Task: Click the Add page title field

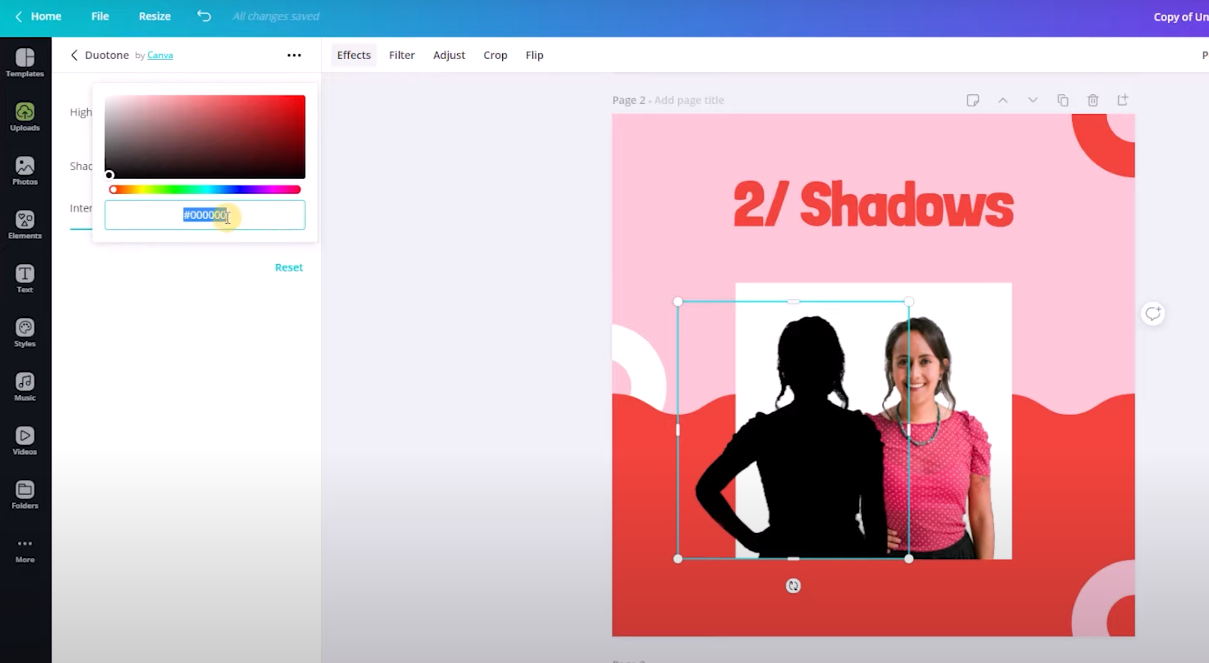Action: 689,100
